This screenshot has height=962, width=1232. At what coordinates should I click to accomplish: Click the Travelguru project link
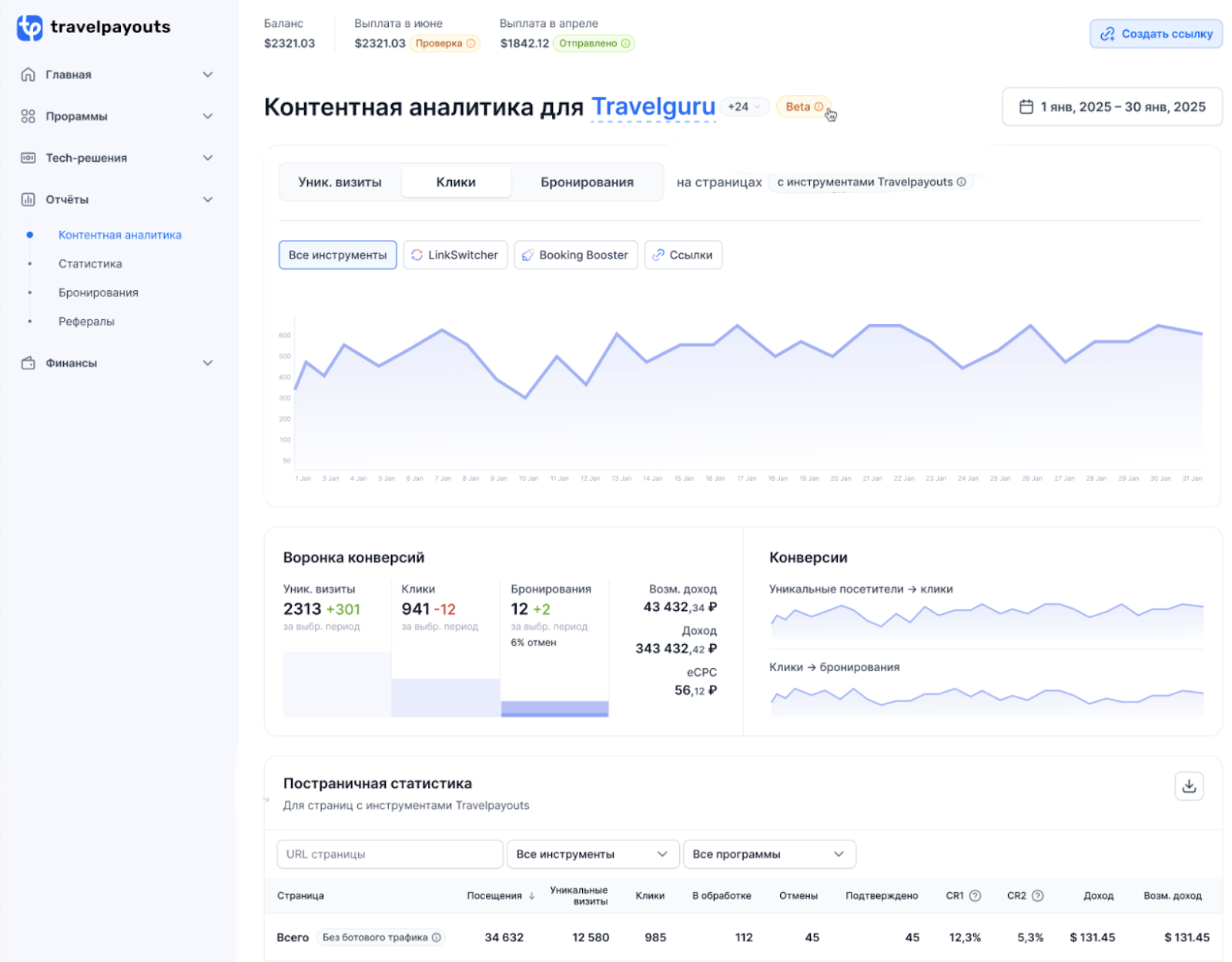coord(653,107)
